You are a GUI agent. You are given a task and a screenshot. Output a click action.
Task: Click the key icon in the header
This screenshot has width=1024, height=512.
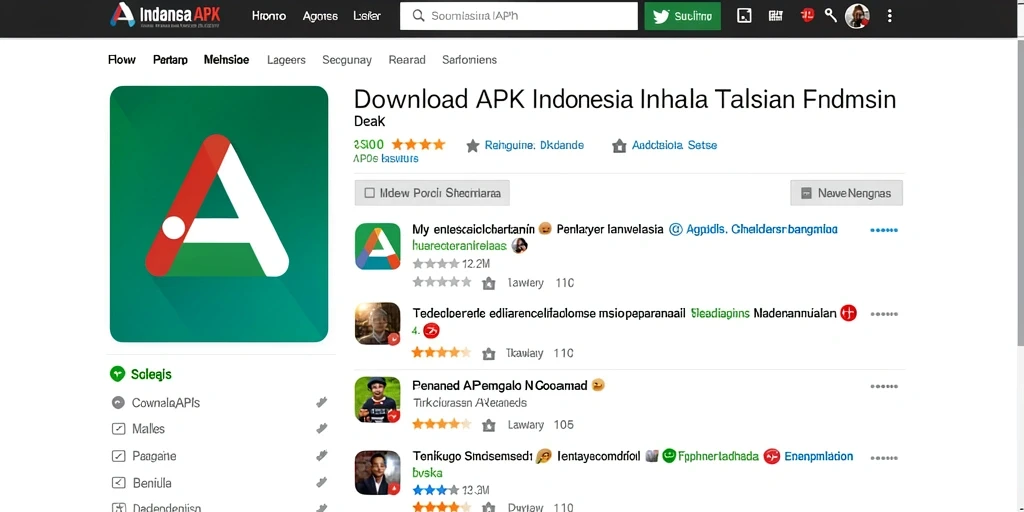pyautogui.click(x=831, y=15)
